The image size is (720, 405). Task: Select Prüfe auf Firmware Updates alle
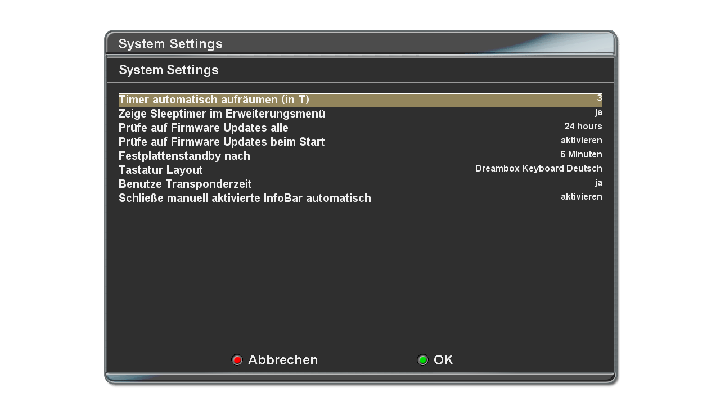click(203, 128)
